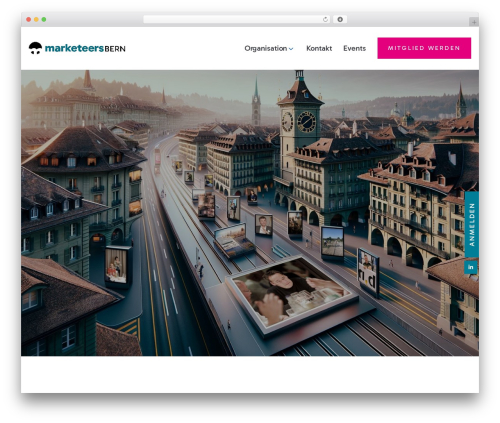This screenshot has width=500, height=423.
Task: Open the Anmelden side tab
Action: [471, 224]
